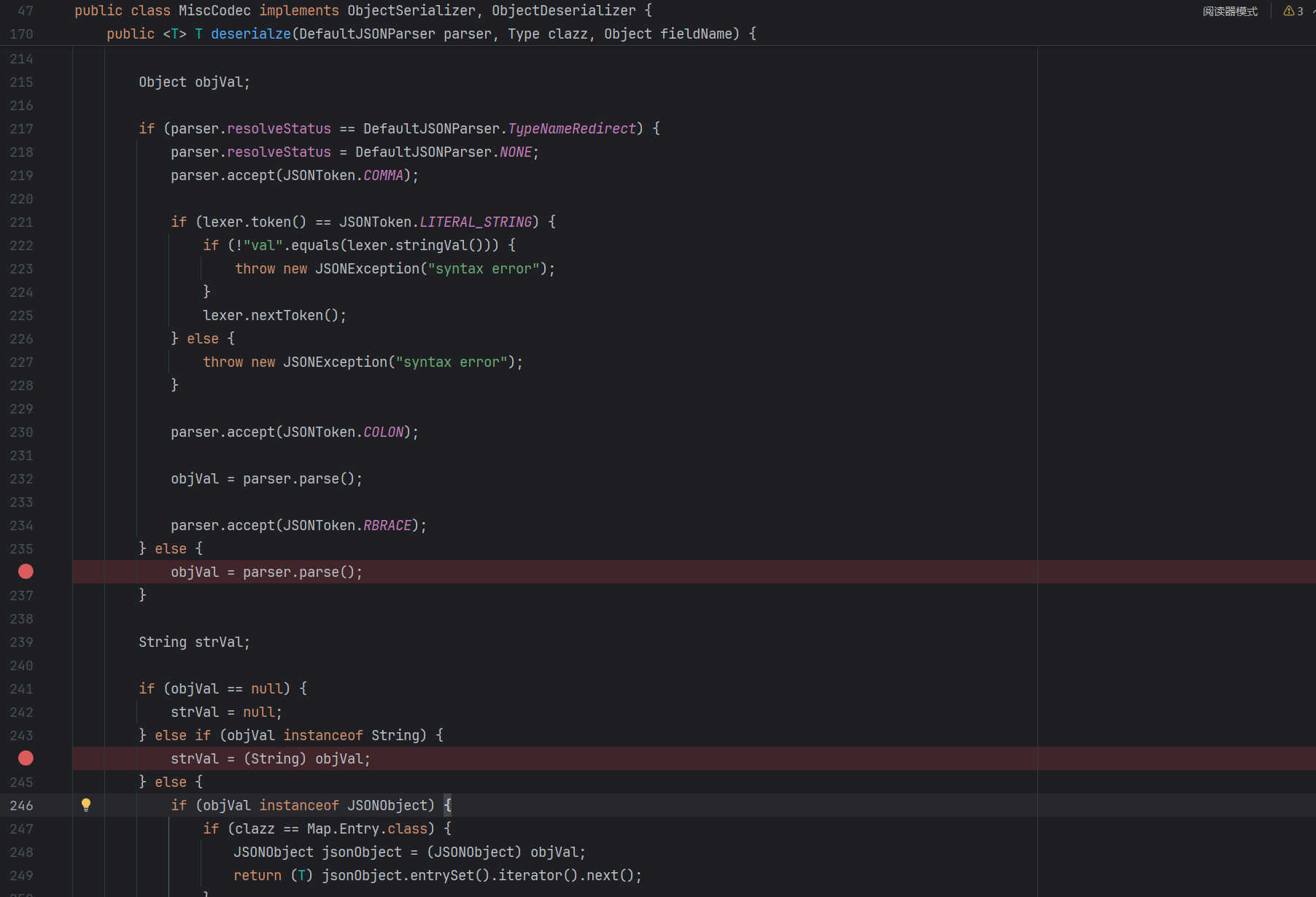Click ObjectDeserializer in the class header

563,11
